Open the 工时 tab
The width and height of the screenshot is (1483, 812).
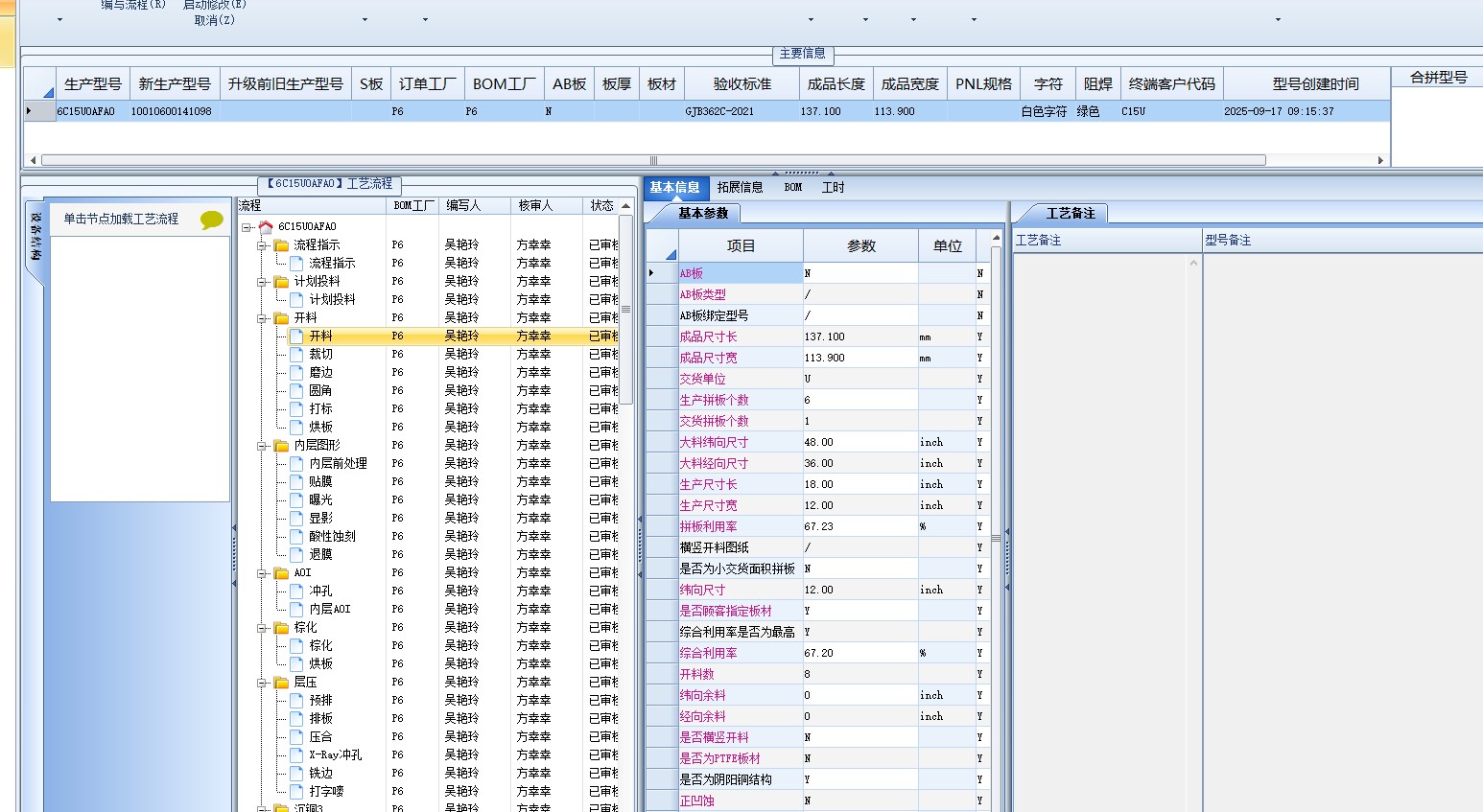click(x=834, y=188)
